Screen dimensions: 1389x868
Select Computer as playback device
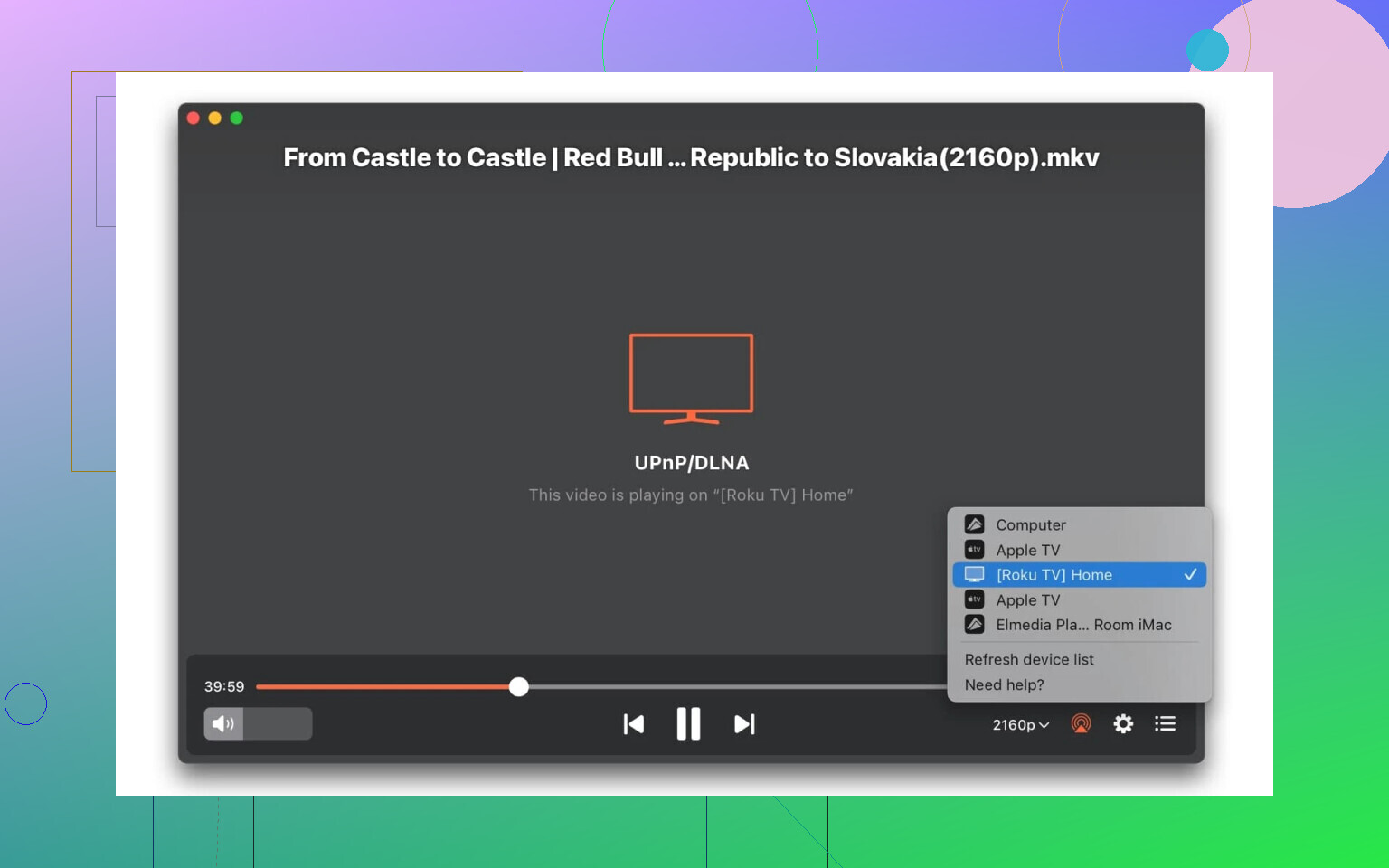1031,525
